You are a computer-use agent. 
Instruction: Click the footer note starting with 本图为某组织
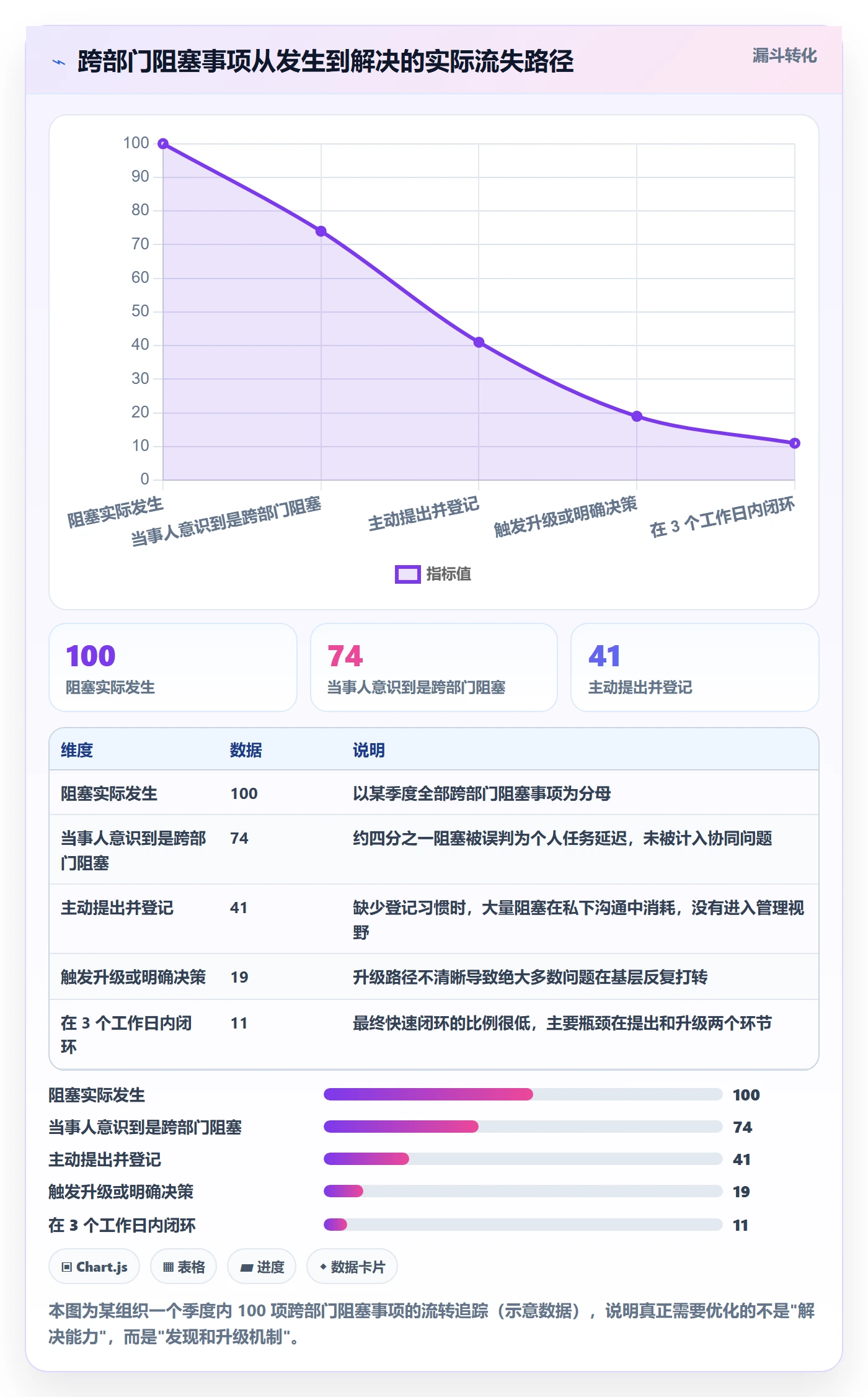(x=432, y=1324)
